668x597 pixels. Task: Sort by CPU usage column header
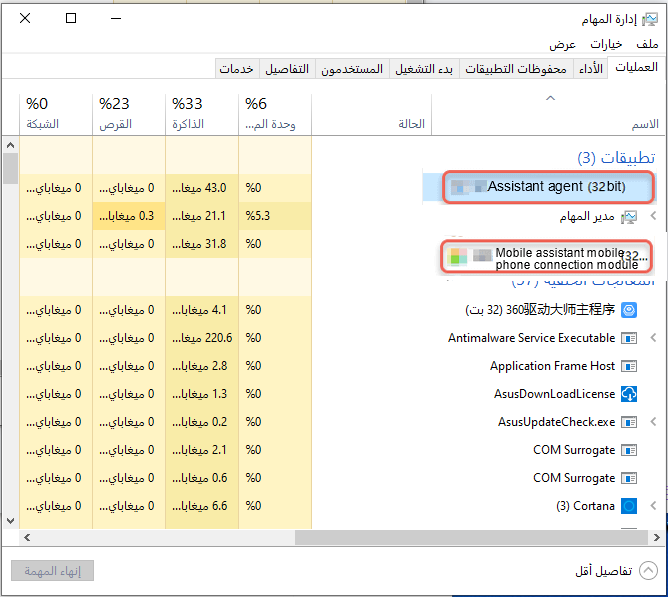pyautogui.click(x=275, y=114)
